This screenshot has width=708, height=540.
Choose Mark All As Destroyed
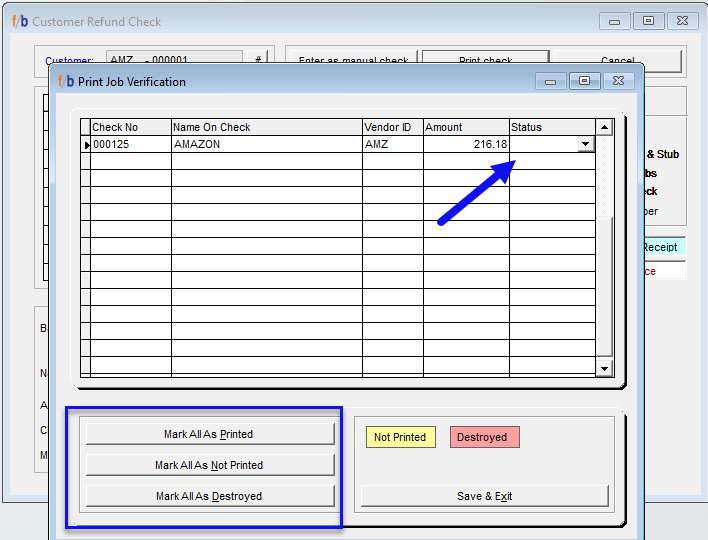(x=209, y=496)
